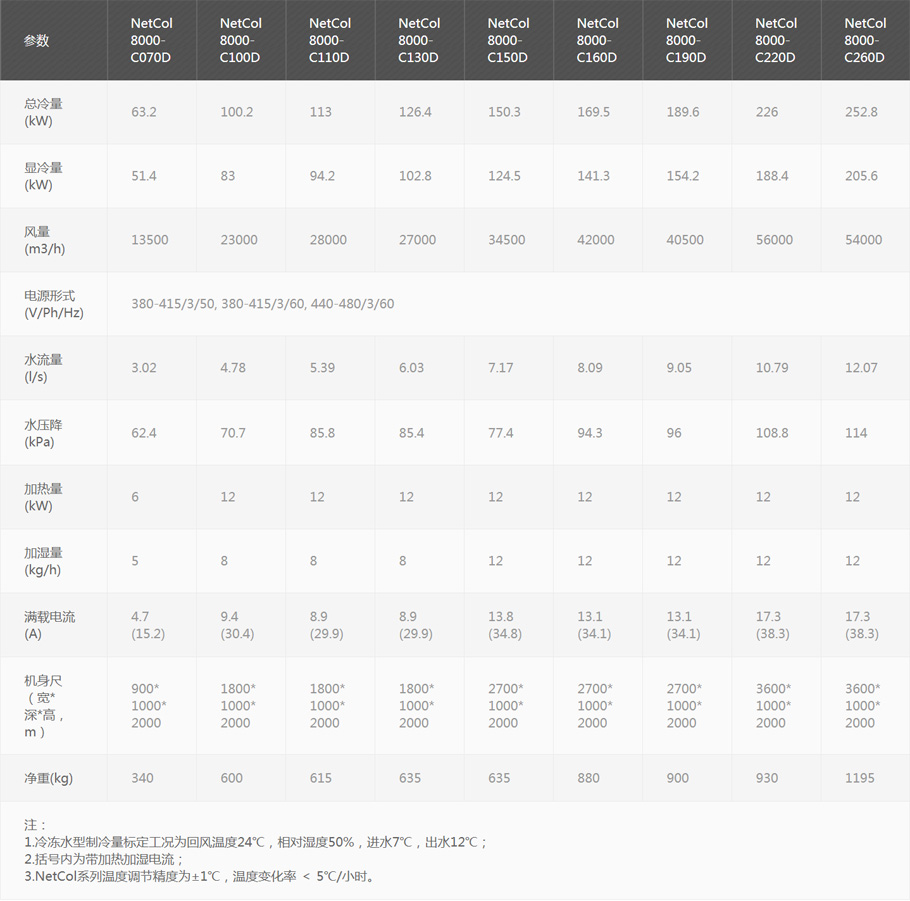Select total cooling value 150.3

pos(504,112)
